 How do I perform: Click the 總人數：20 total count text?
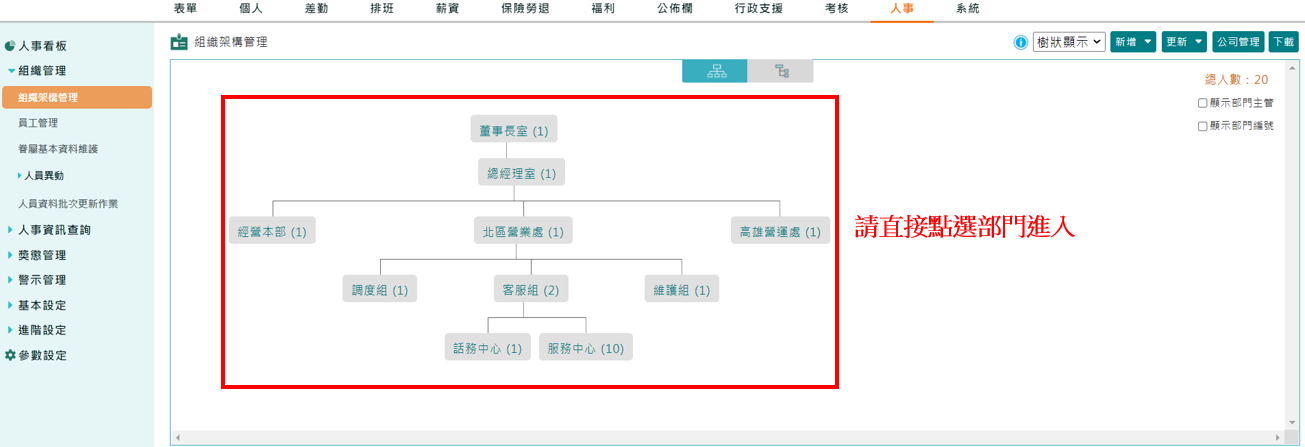(1237, 80)
